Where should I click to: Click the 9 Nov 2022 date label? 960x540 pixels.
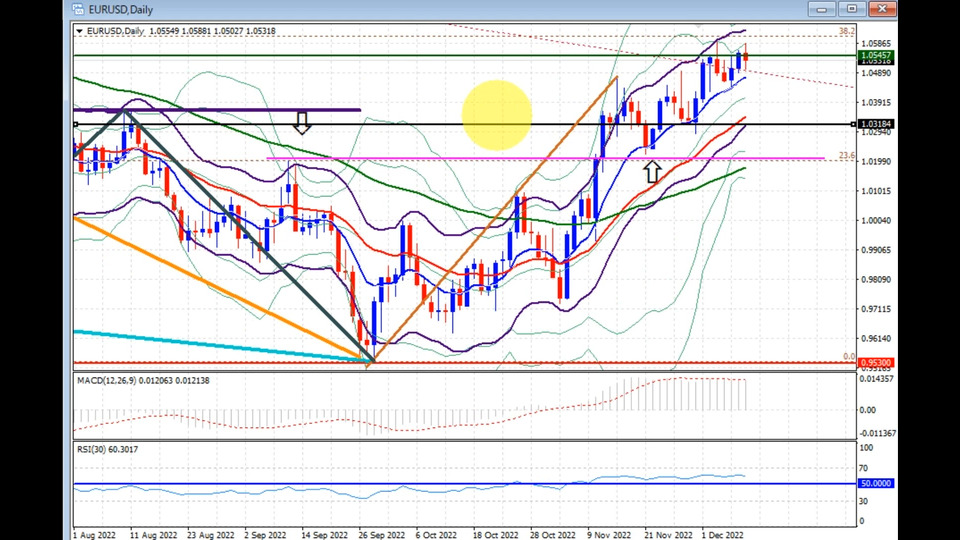[x=609, y=535]
